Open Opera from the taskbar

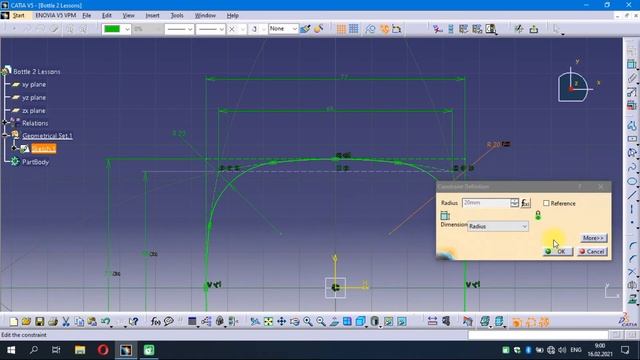click(103, 350)
